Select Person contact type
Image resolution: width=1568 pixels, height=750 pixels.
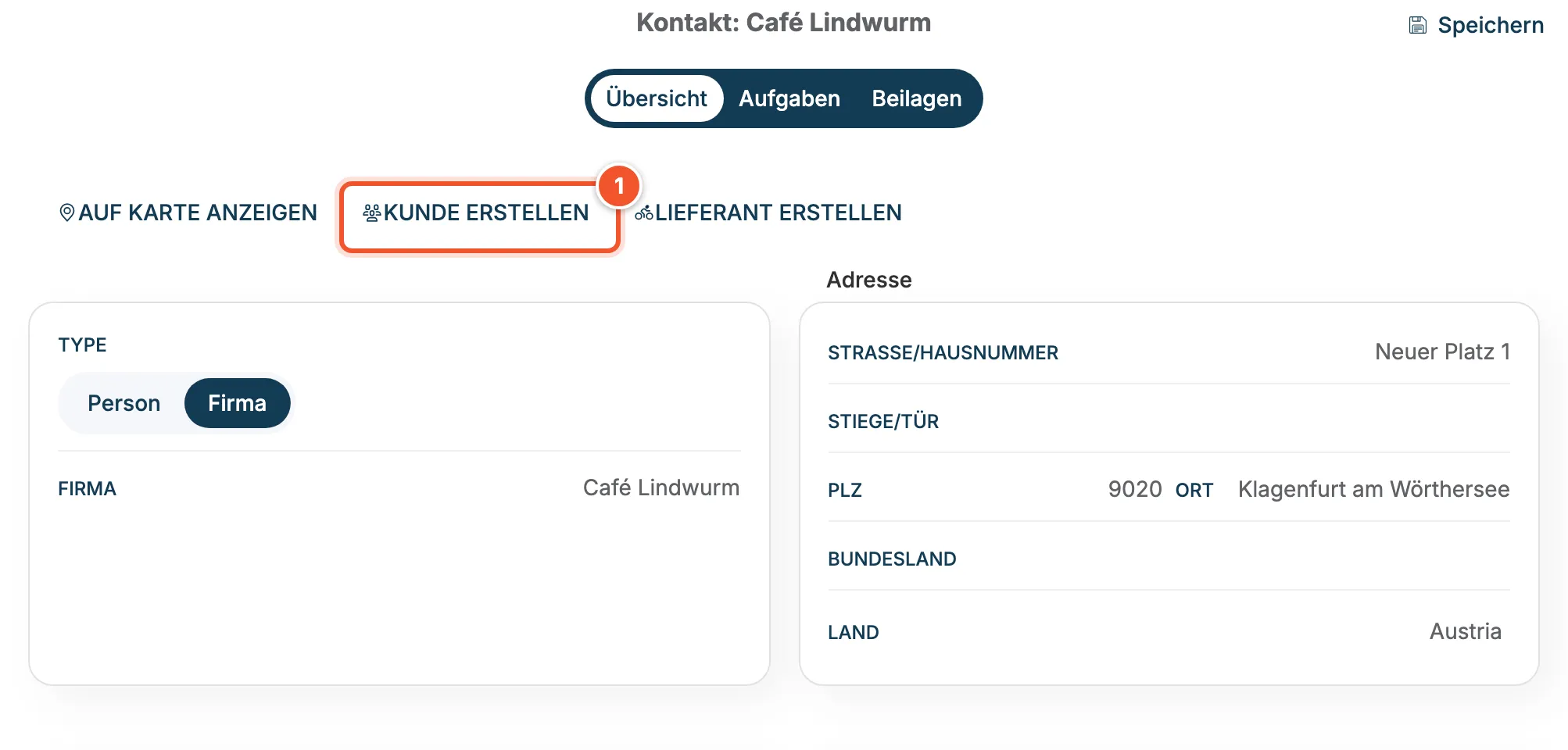pos(124,403)
